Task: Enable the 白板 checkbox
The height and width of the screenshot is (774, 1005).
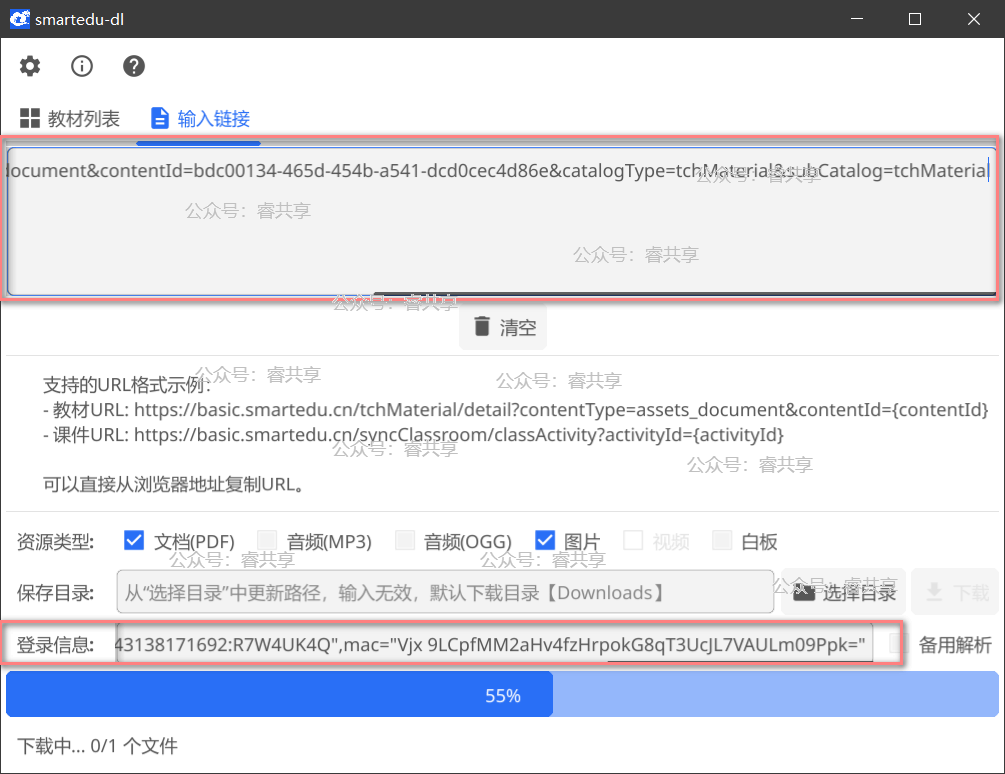Action: point(722,540)
